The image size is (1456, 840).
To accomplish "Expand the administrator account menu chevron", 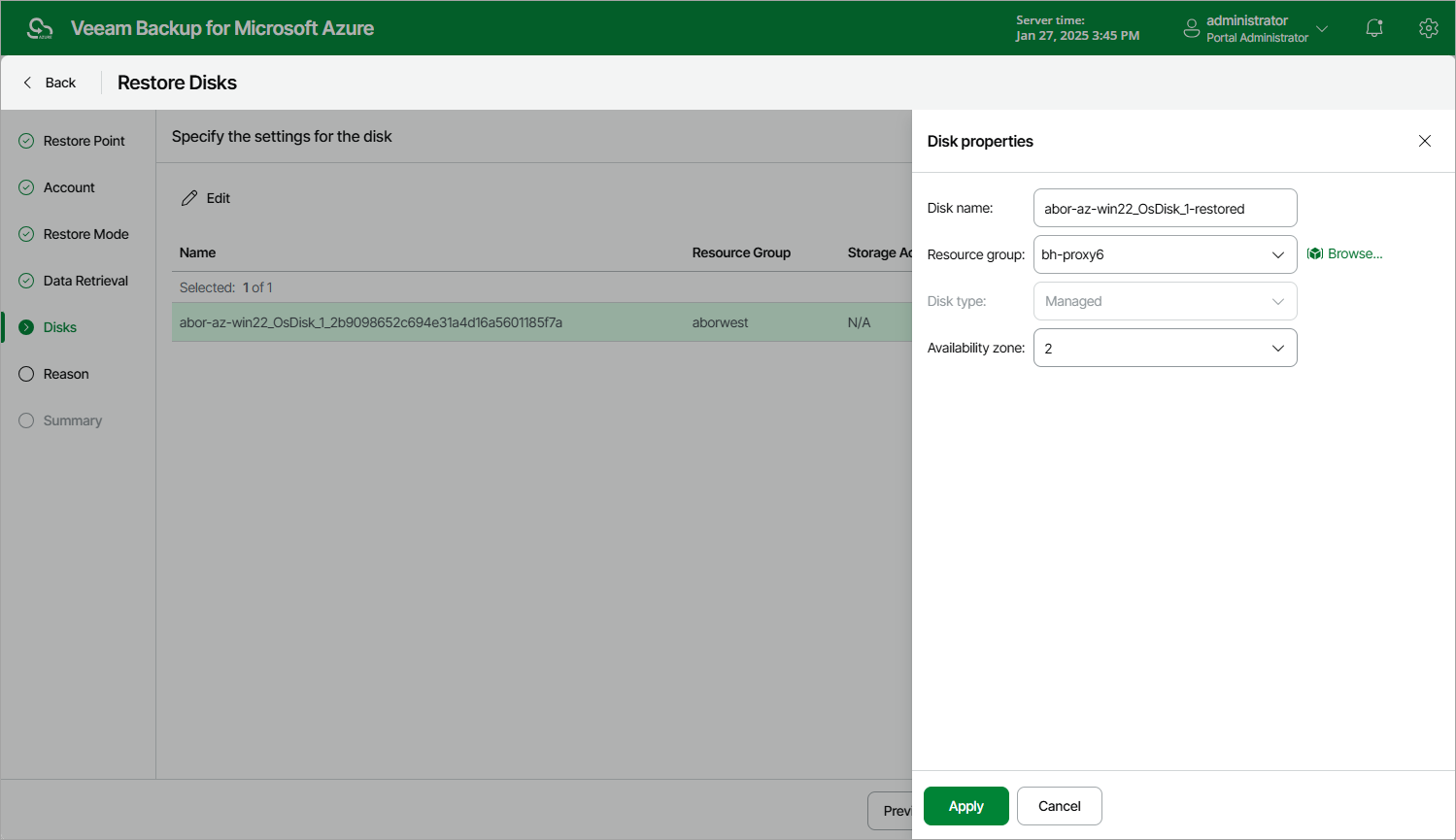I will (1322, 29).
